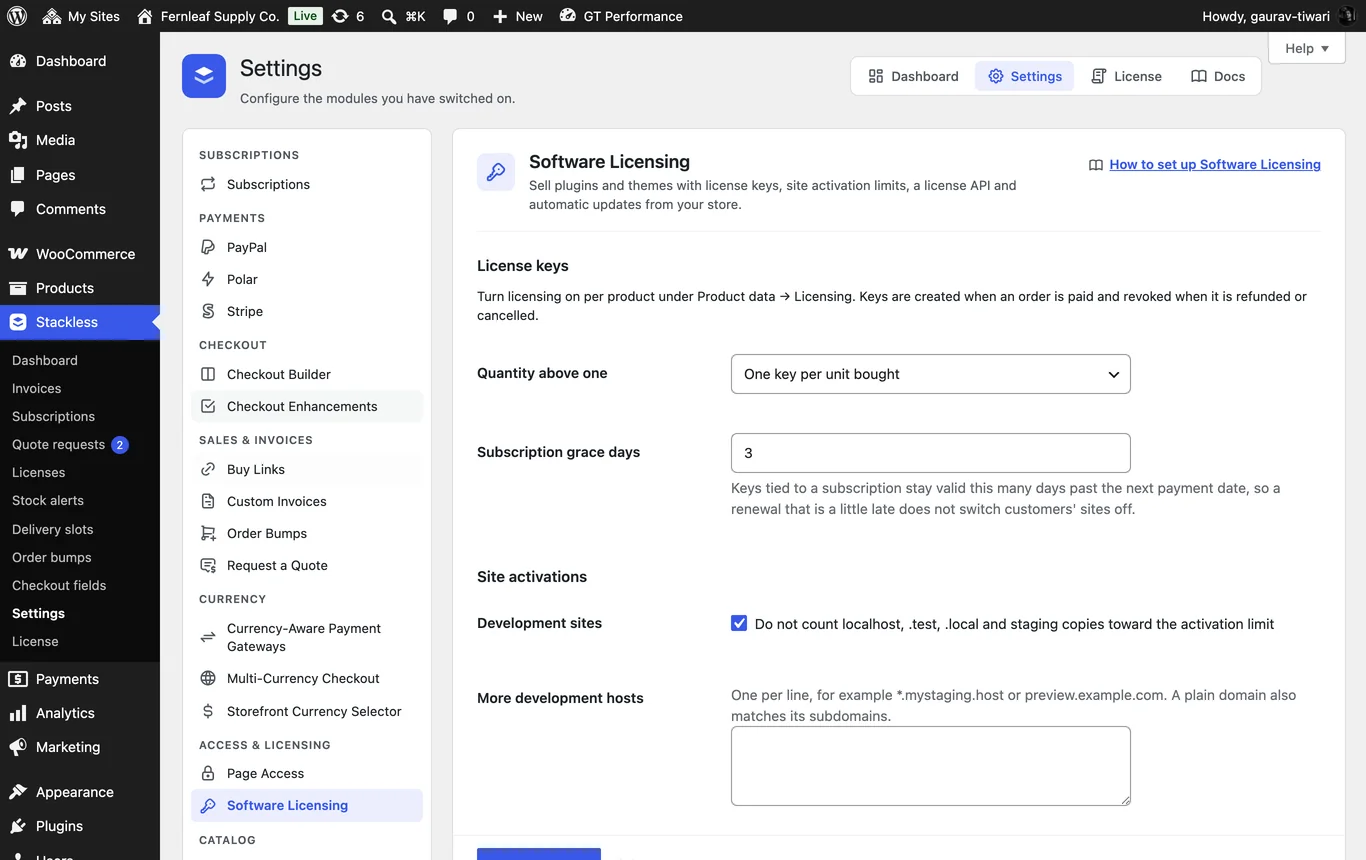Expand Products menu in sidebar
The image size is (1366, 860).
point(80,288)
